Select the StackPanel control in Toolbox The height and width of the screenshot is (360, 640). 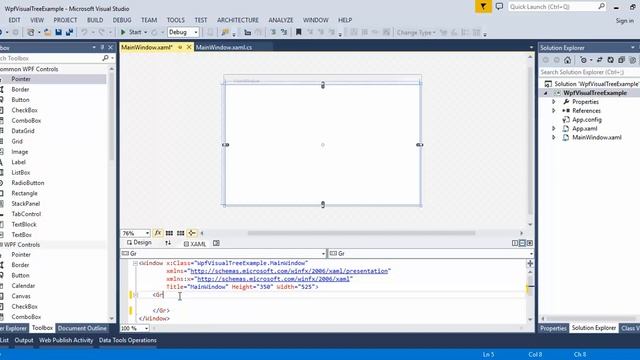(26, 204)
